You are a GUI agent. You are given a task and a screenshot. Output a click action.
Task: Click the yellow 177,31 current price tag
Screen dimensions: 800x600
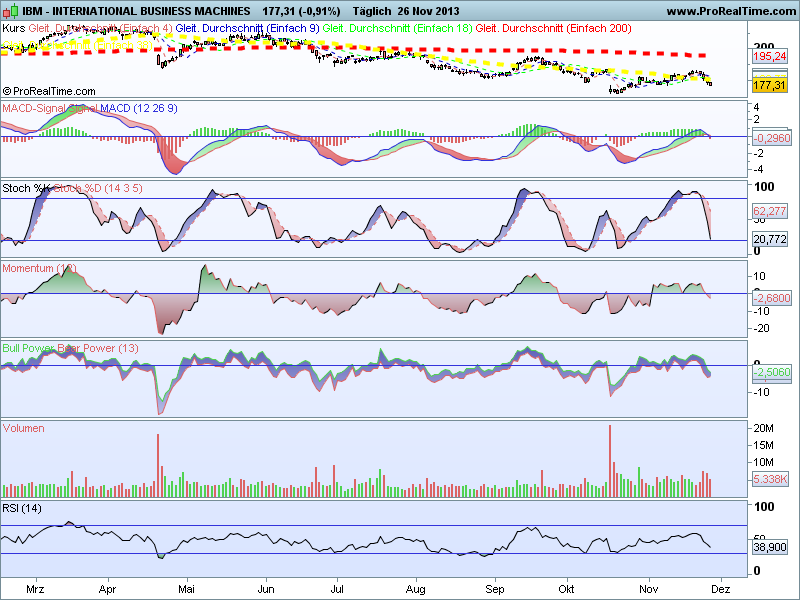click(769, 85)
